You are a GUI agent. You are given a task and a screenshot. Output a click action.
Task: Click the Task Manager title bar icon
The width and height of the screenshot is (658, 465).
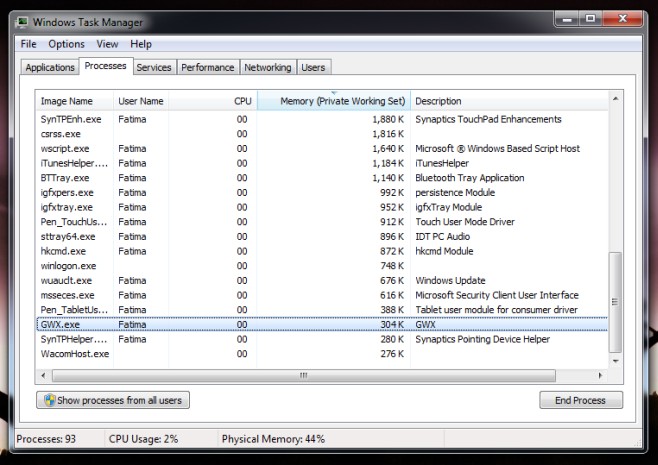click(x=22, y=21)
